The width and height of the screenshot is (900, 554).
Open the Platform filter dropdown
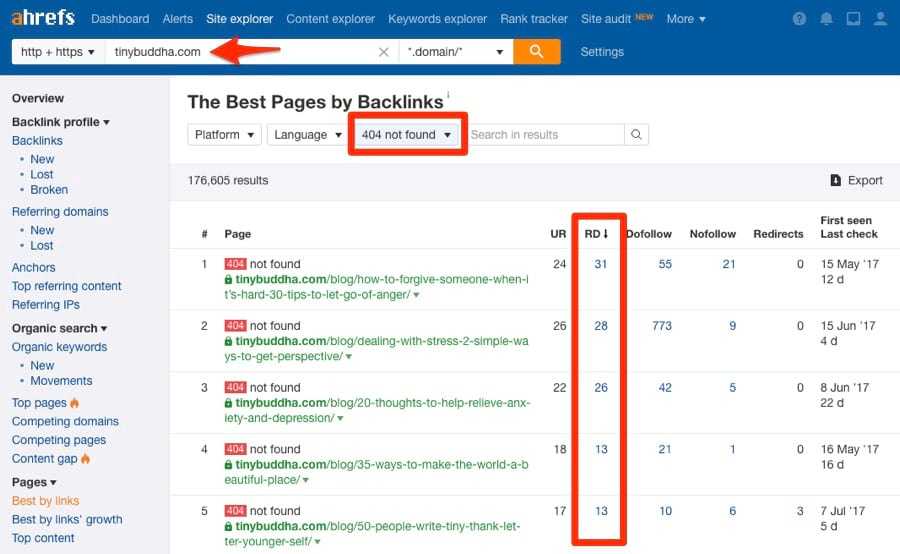coord(224,134)
